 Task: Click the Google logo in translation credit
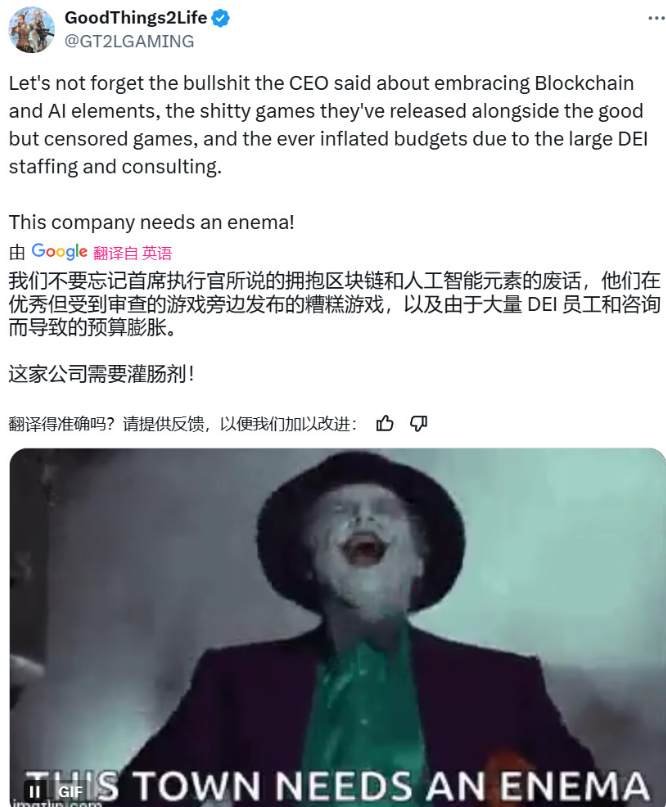pyautogui.click(x=59, y=252)
